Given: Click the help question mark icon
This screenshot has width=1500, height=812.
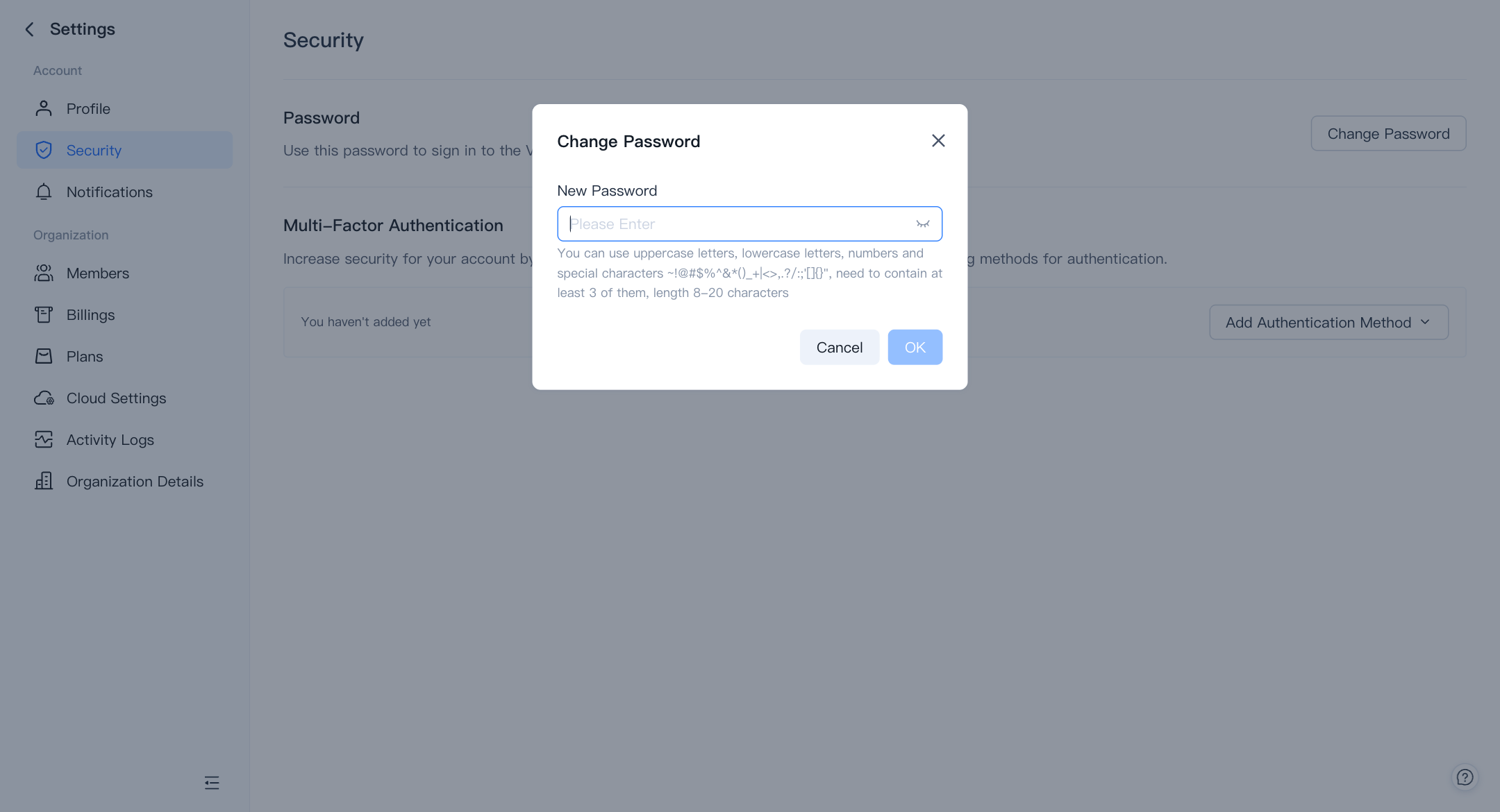Looking at the screenshot, I should pos(1465,777).
